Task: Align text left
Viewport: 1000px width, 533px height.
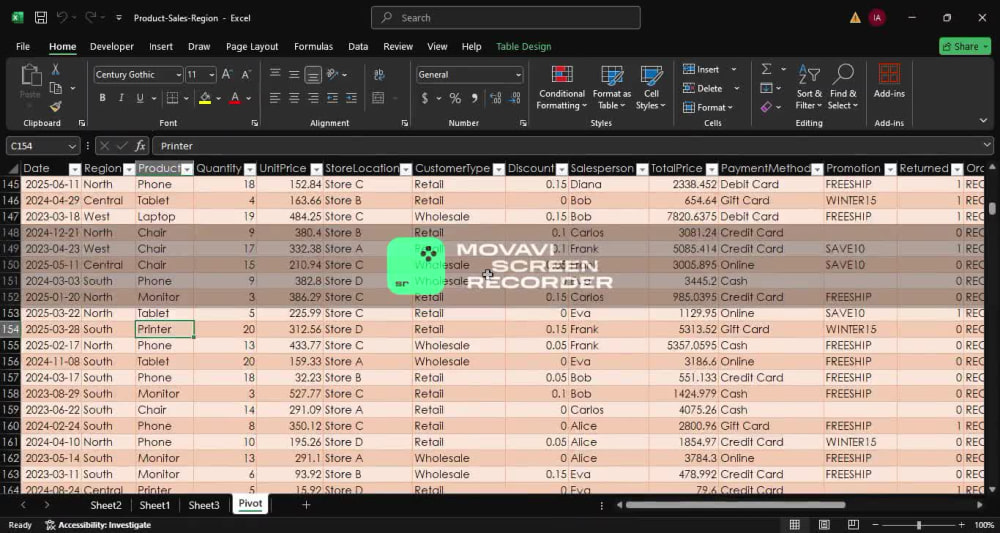Action: [275, 98]
